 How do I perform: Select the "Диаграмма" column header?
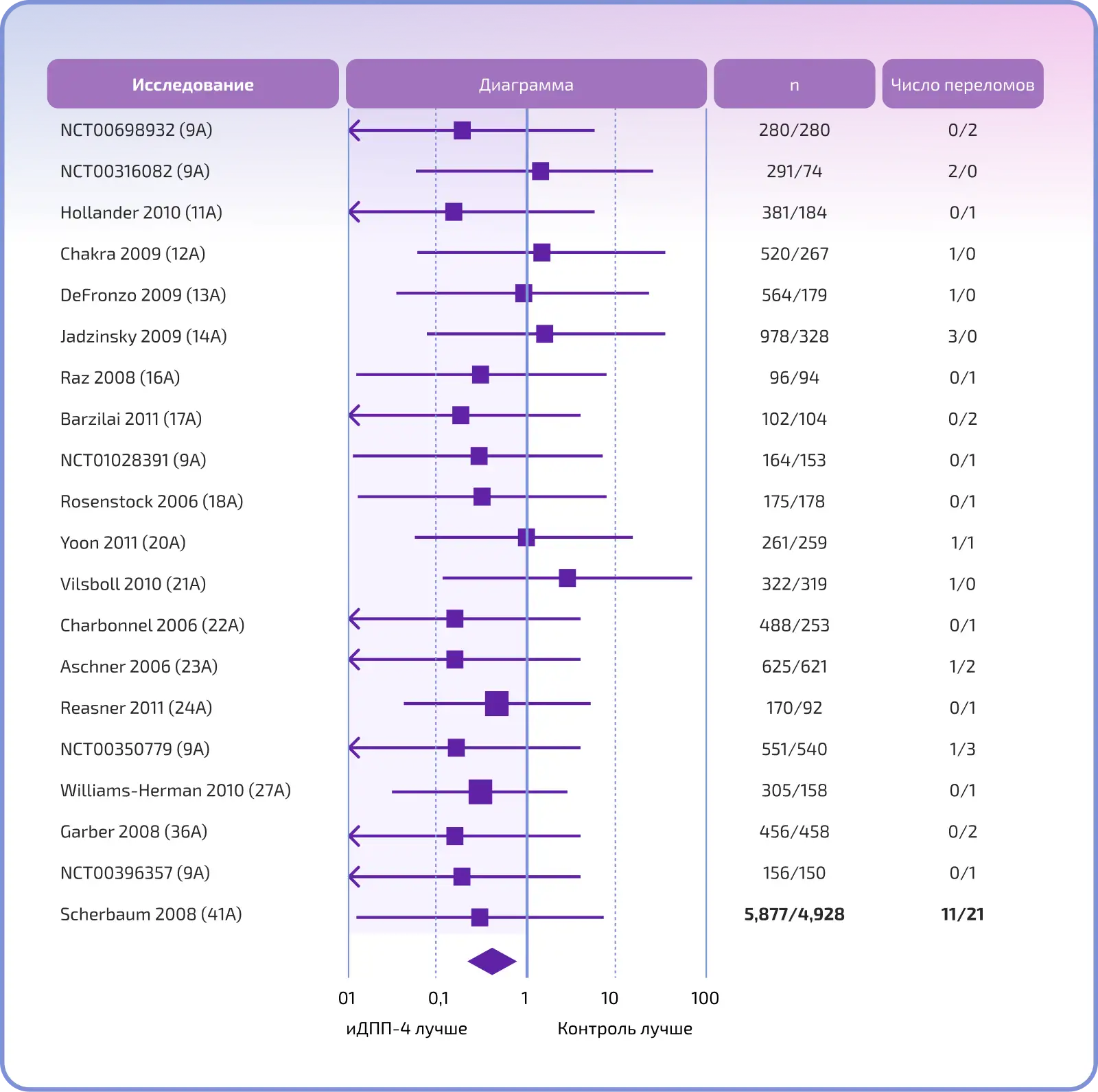click(x=526, y=84)
